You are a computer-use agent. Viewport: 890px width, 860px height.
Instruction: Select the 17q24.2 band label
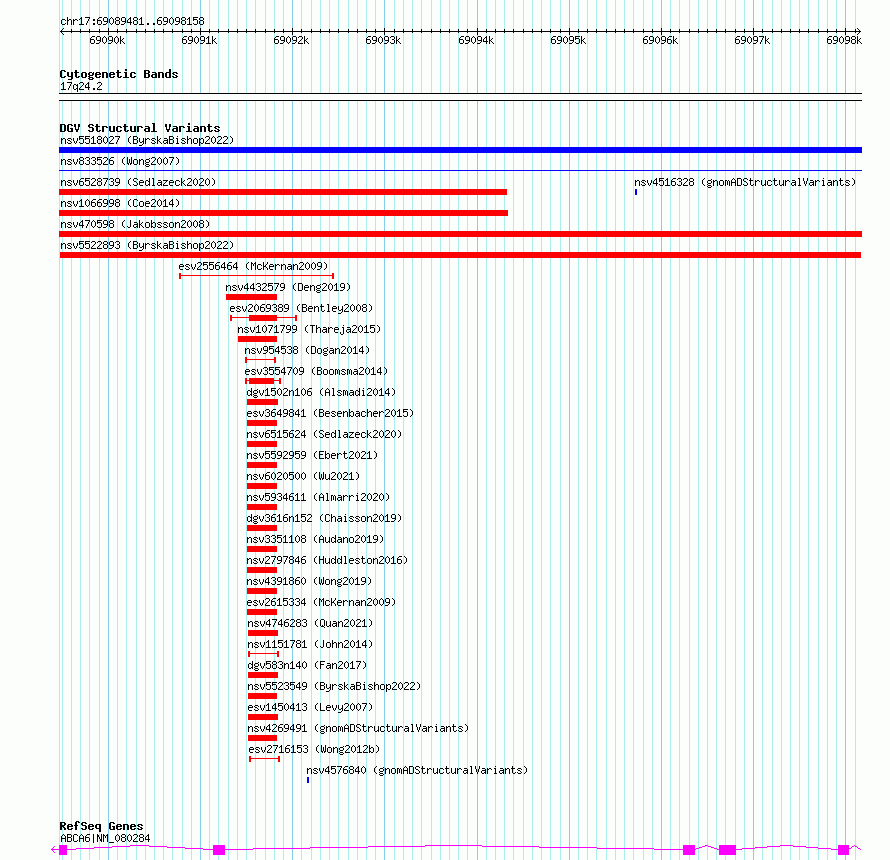pos(81,86)
